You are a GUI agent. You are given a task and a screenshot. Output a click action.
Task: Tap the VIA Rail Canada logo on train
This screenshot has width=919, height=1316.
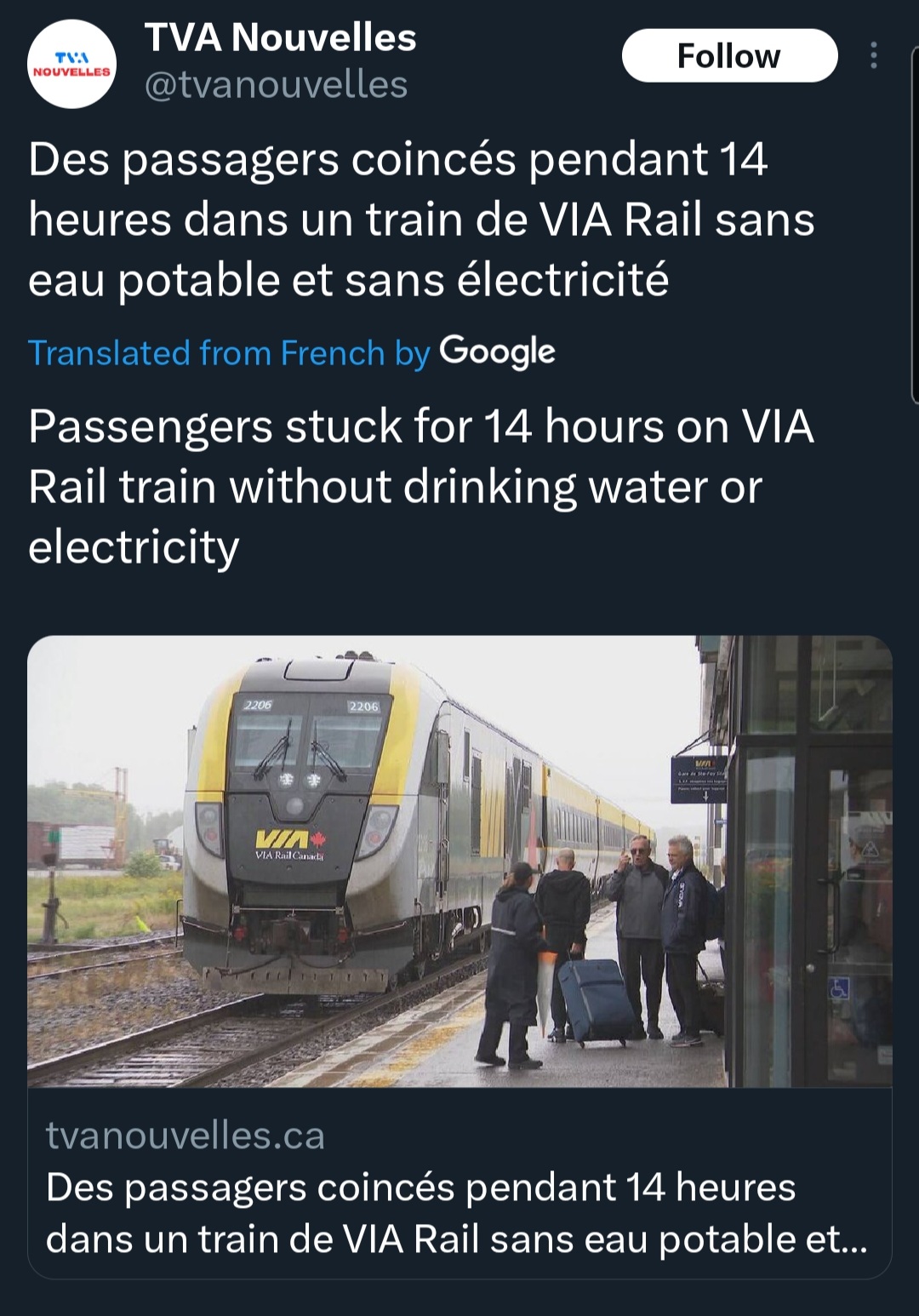pyautogui.click(x=290, y=845)
